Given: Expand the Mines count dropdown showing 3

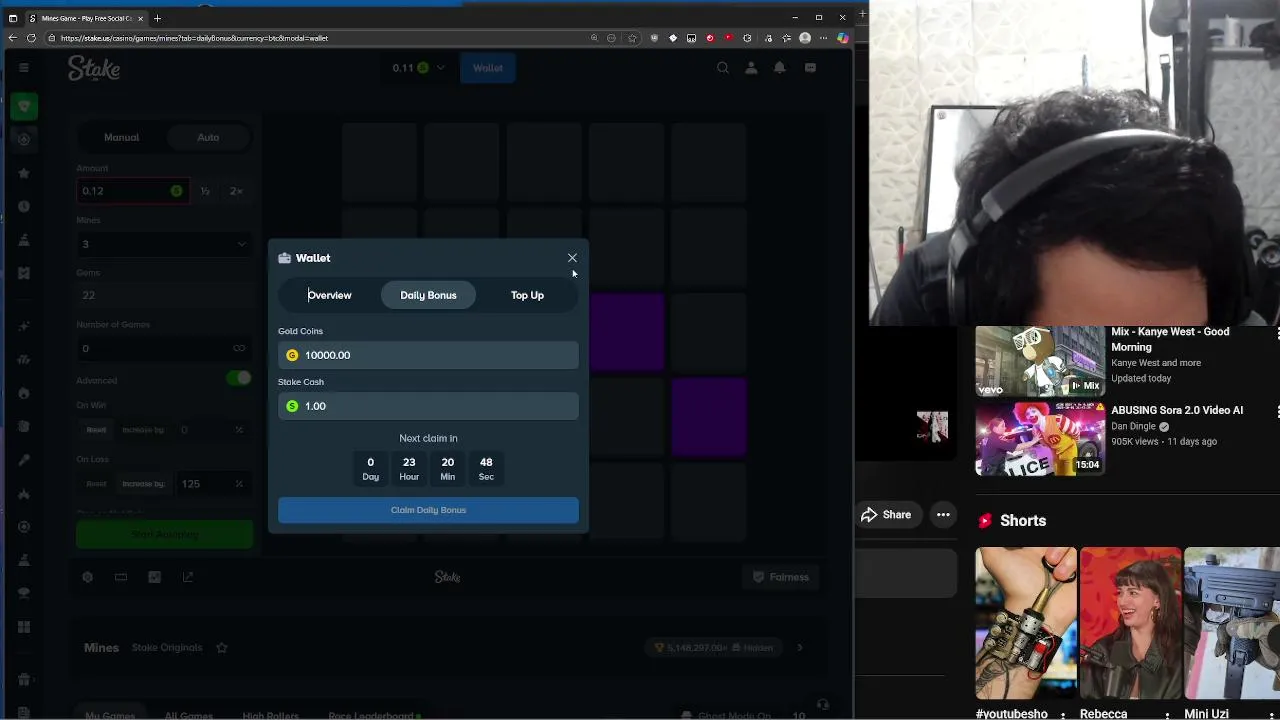Looking at the screenshot, I should coord(164,244).
